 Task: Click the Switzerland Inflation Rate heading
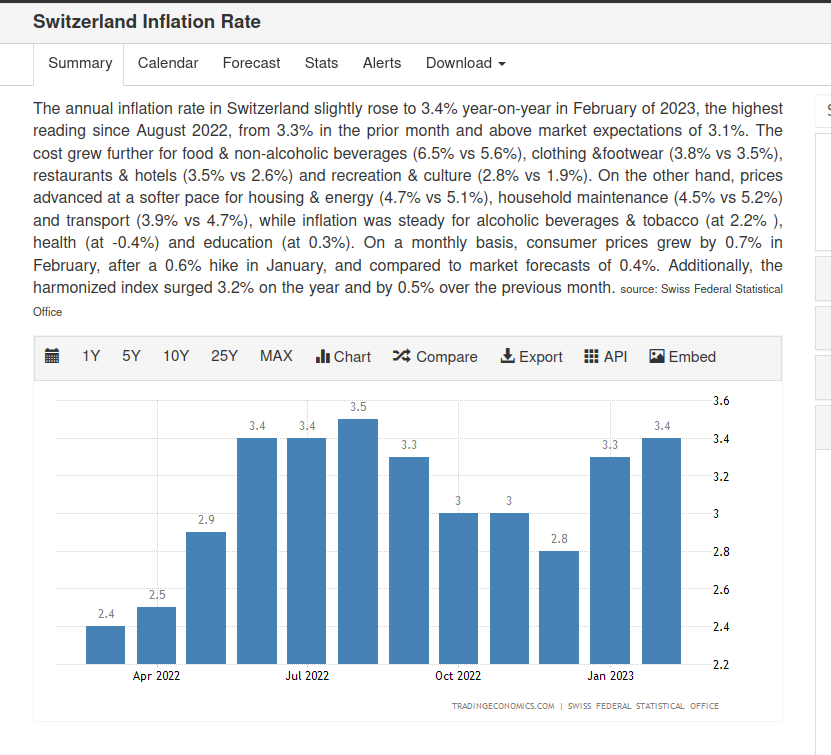click(x=147, y=22)
